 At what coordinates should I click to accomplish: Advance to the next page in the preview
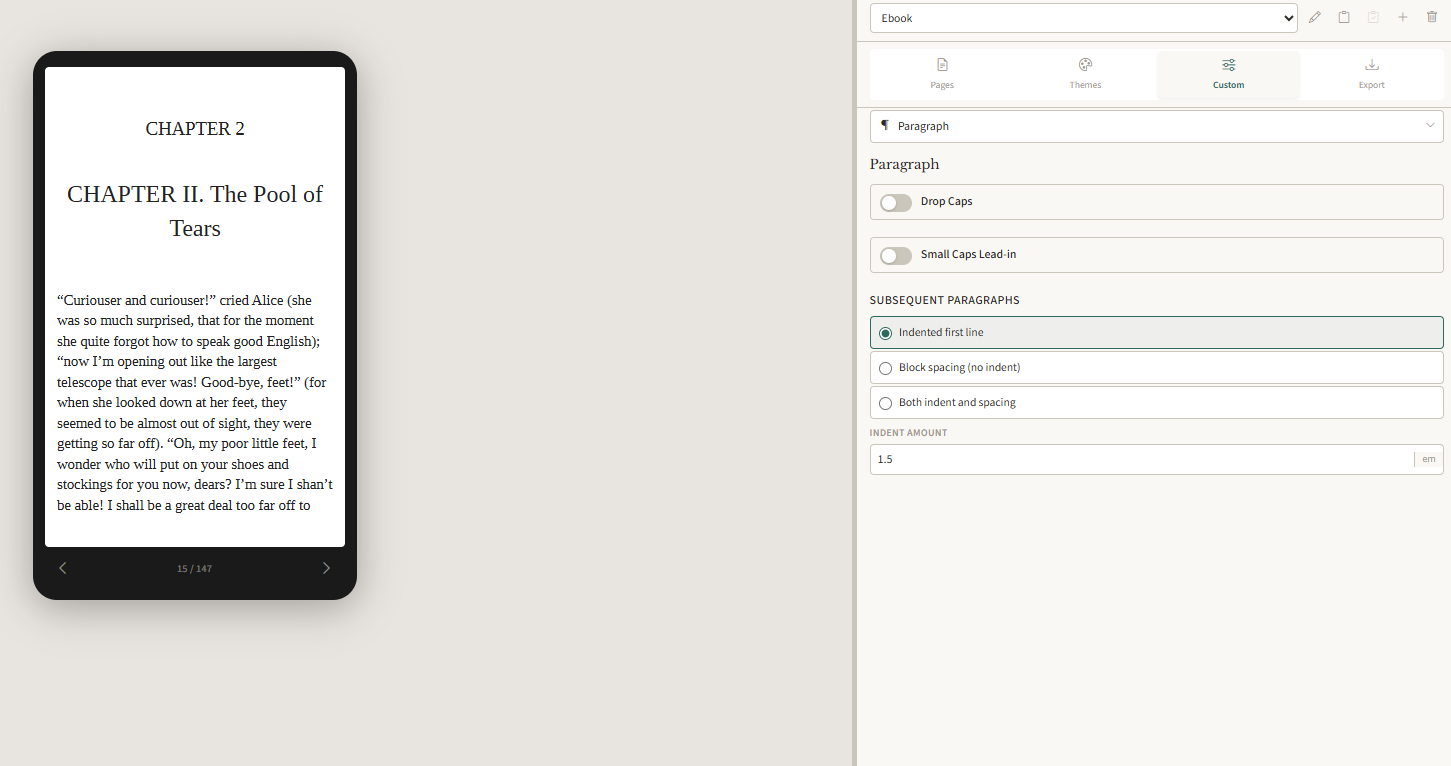point(326,568)
